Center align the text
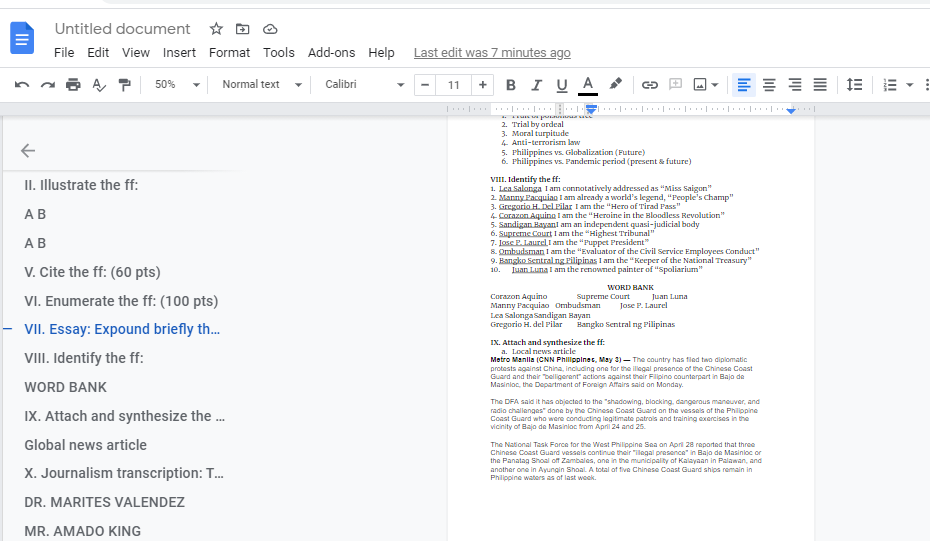930x541 pixels. tap(769, 85)
